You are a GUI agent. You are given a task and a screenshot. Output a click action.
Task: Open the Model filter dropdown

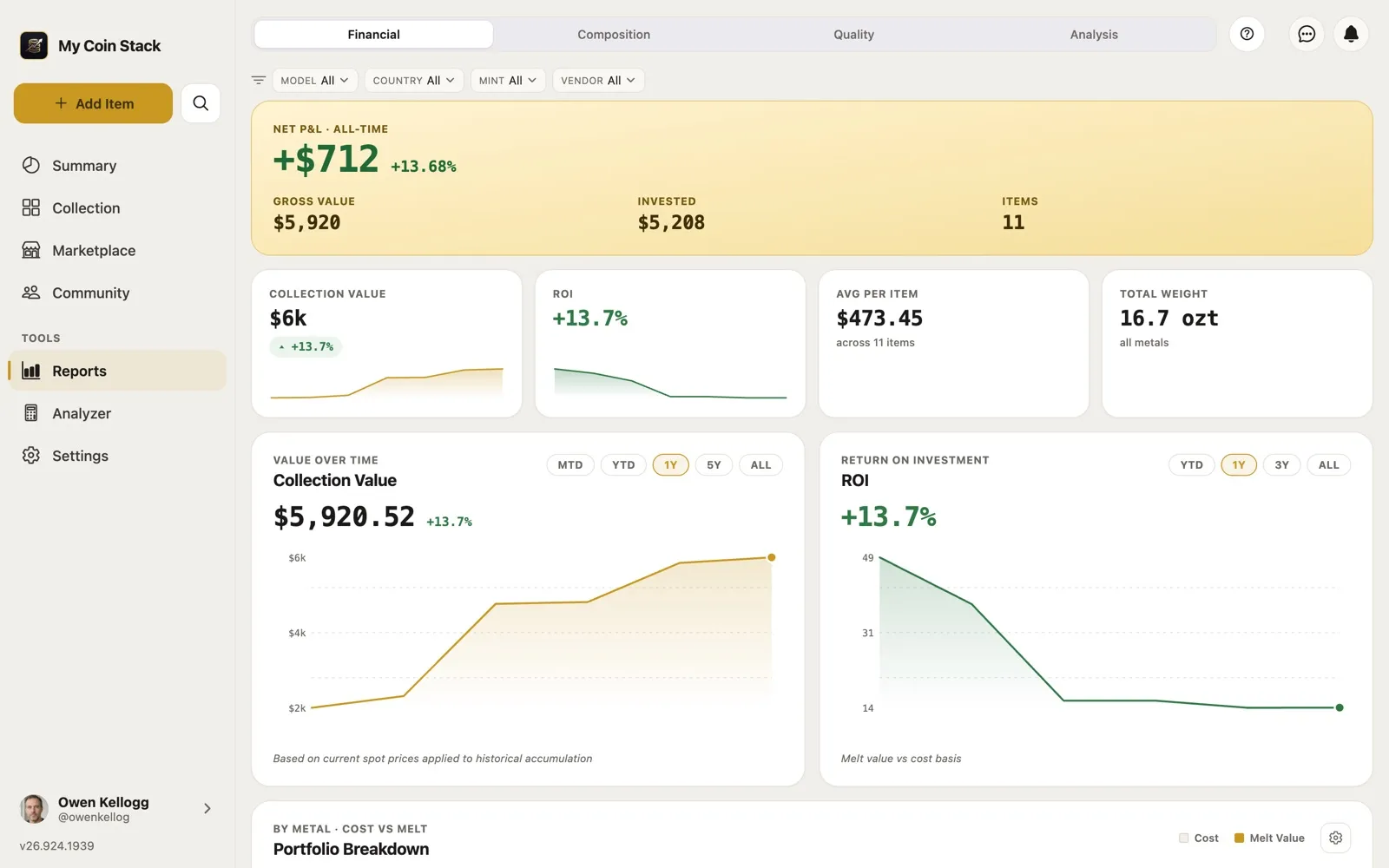tap(314, 80)
